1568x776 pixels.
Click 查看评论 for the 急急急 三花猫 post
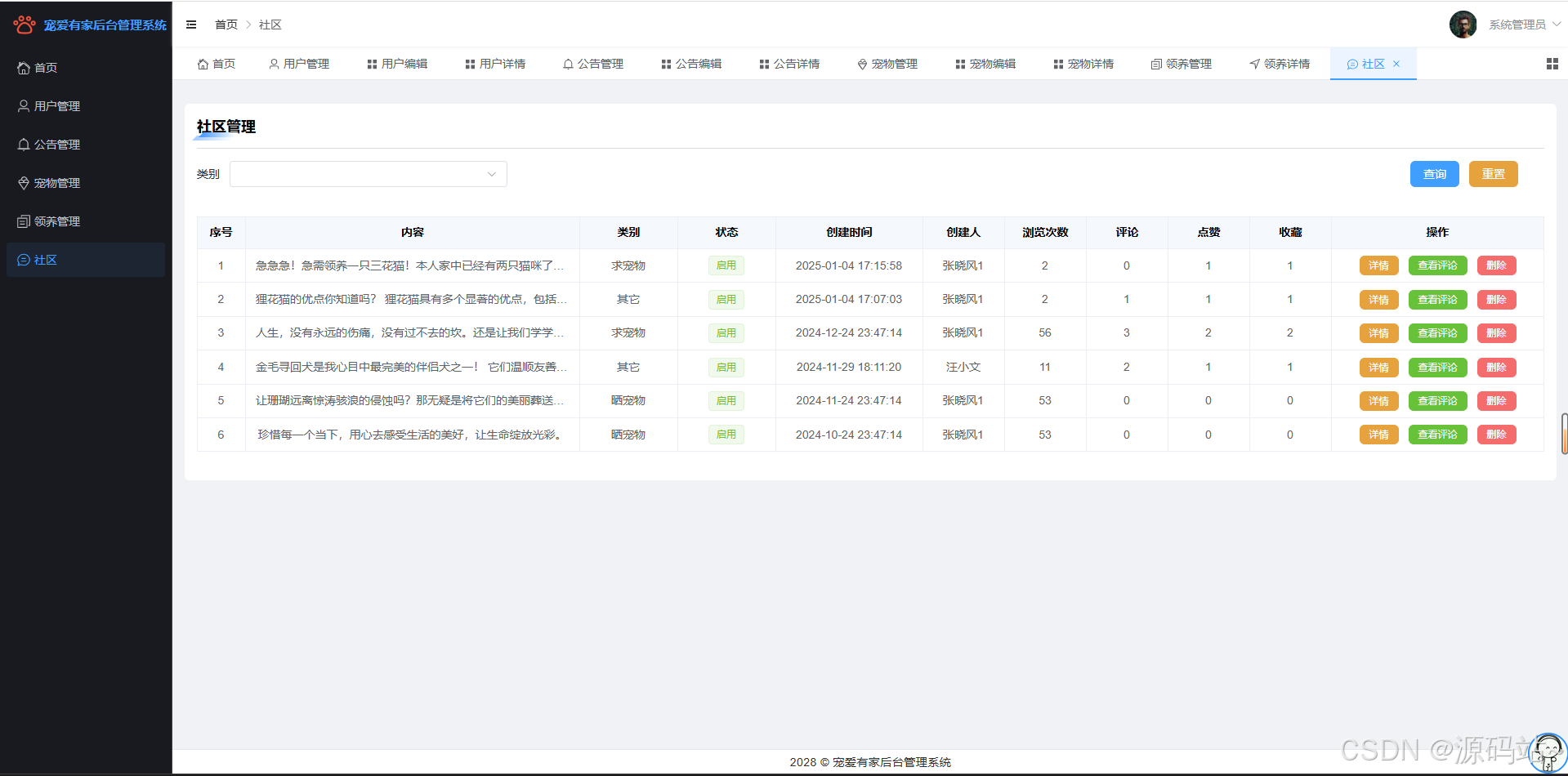[1437, 265]
